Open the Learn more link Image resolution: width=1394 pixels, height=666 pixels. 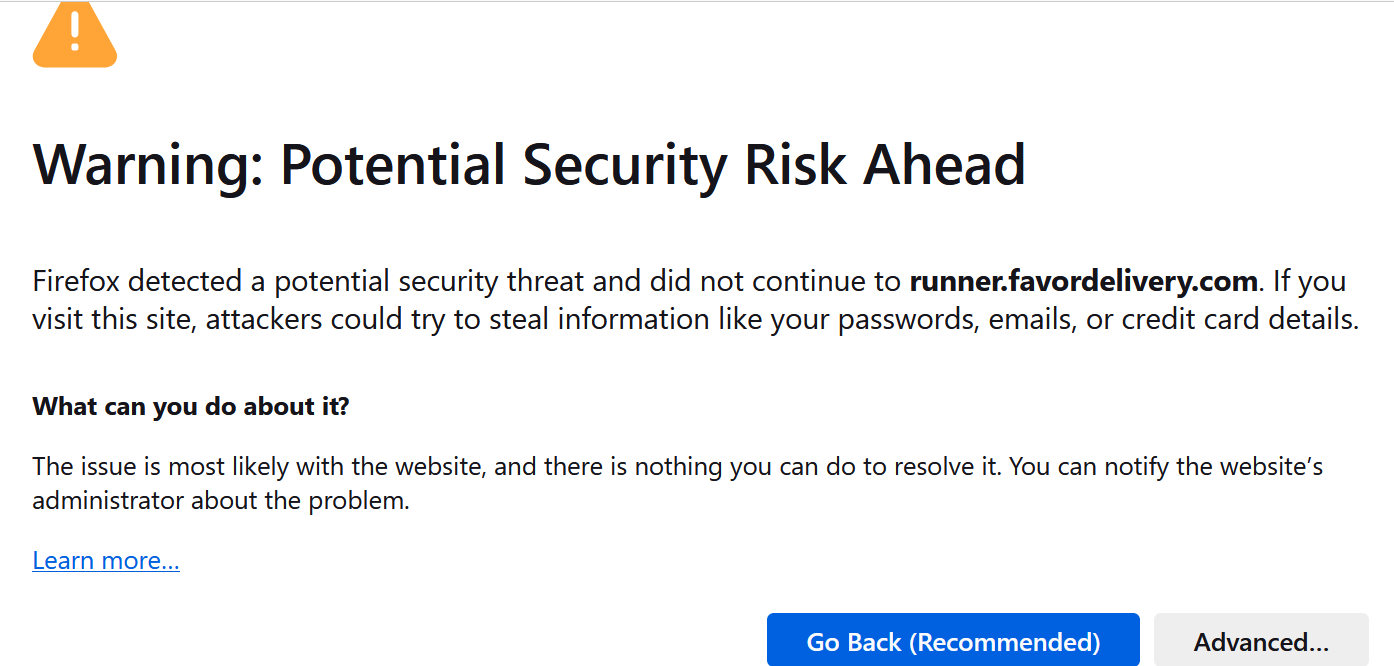point(106,561)
